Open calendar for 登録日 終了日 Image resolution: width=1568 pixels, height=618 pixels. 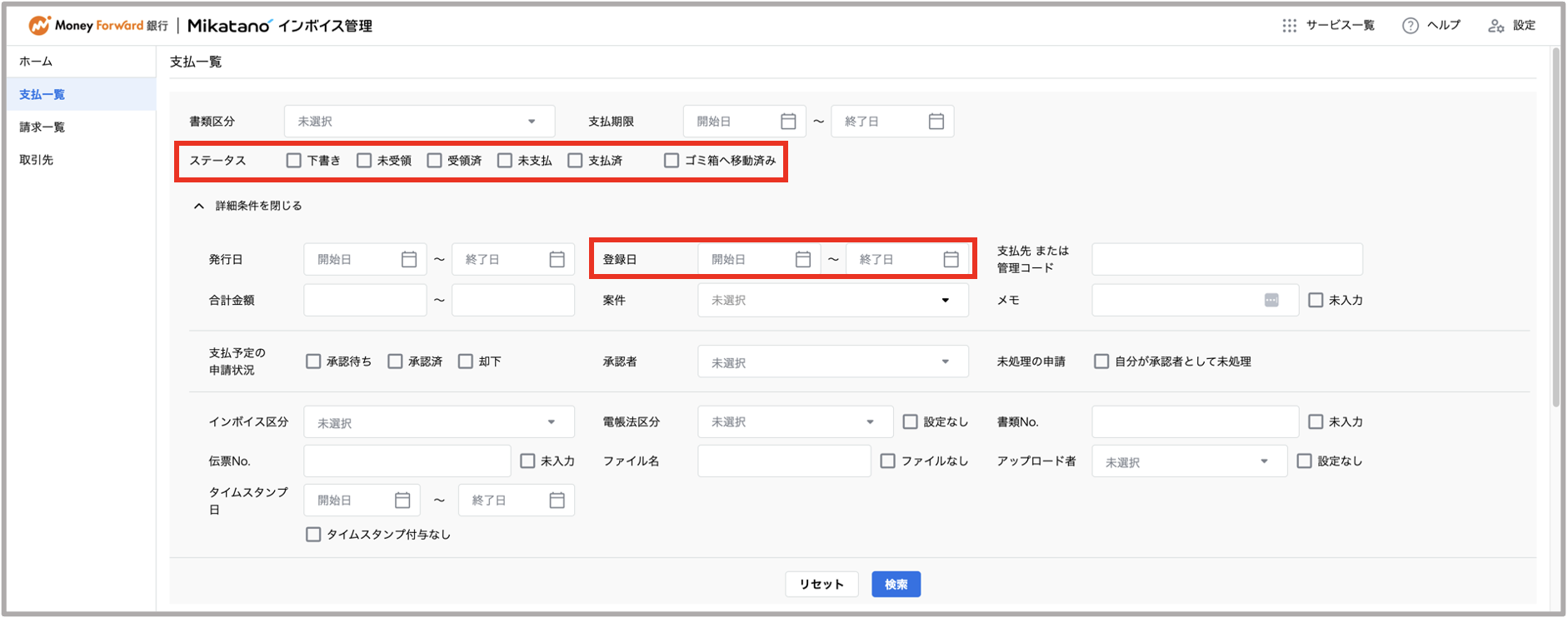tap(951, 260)
